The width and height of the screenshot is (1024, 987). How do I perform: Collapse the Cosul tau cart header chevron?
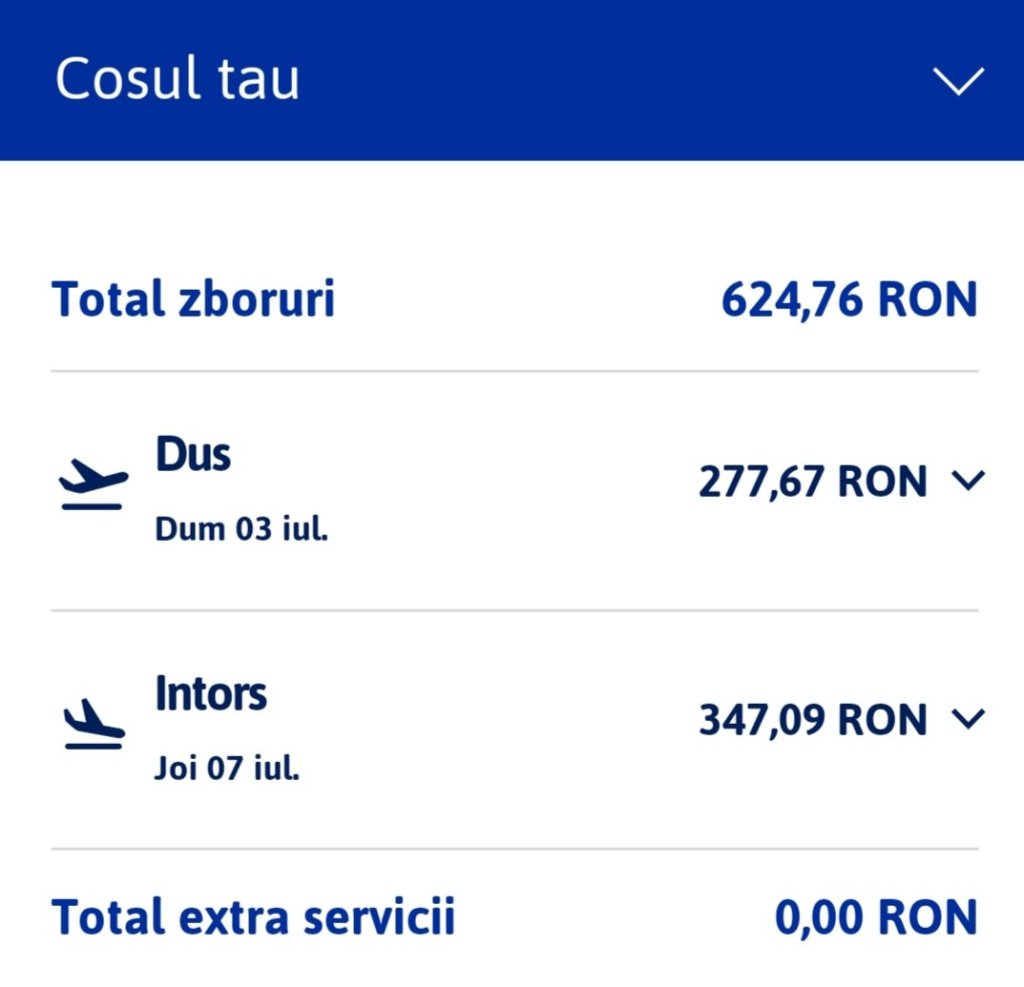click(958, 81)
